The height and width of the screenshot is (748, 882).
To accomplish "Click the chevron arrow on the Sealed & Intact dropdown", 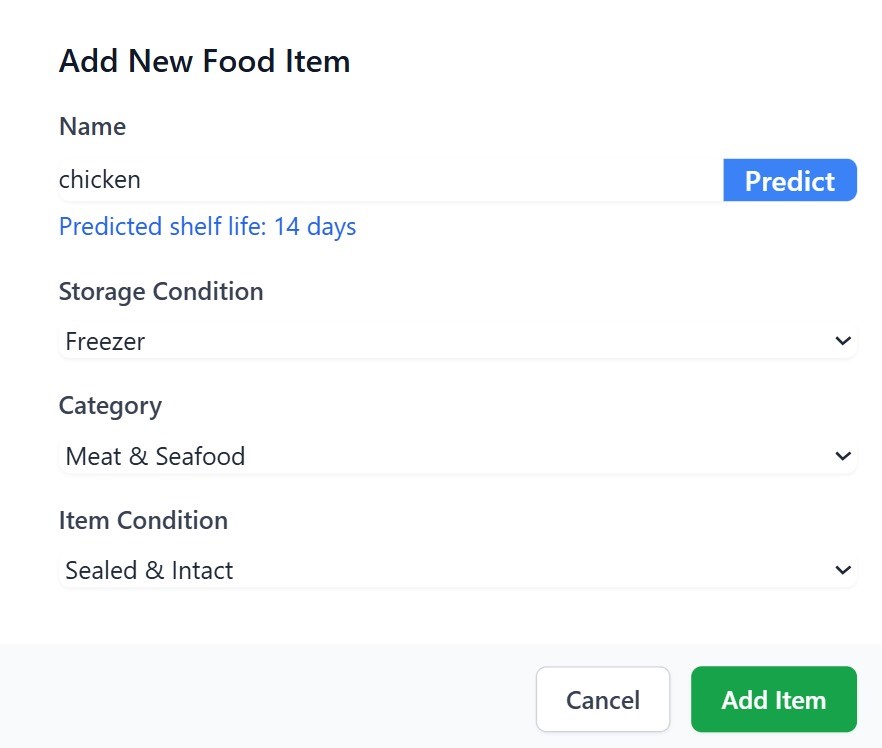I will 843,570.
